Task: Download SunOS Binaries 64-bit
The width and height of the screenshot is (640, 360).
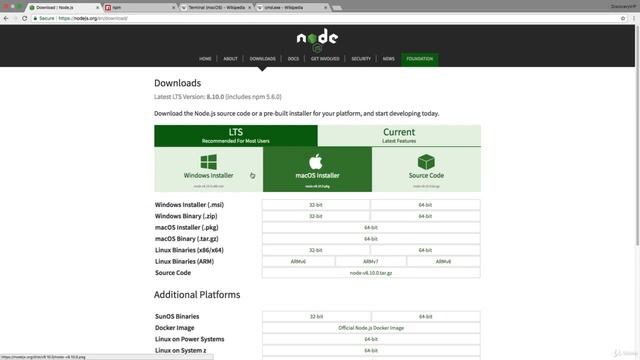Action: coord(425,316)
